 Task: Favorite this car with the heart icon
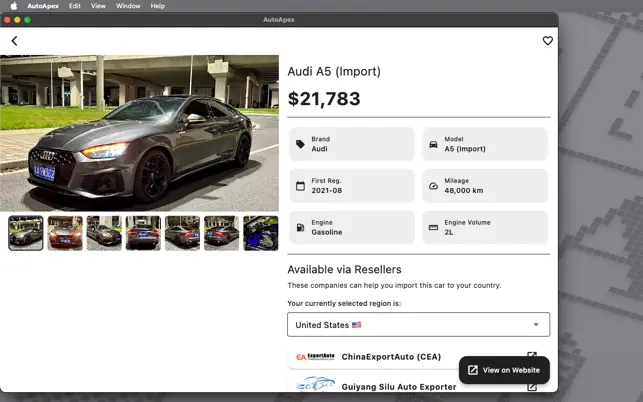click(x=547, y=41)
